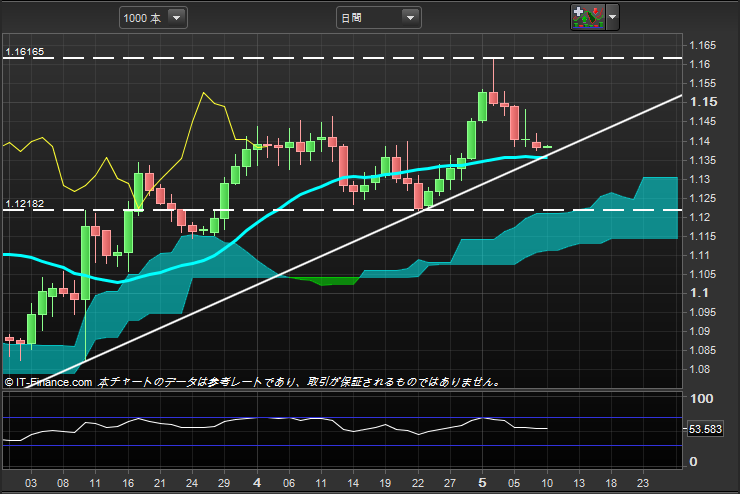Click the month 5 date axis label
Viewport: 740px width, 494px height.
(482, 483)
